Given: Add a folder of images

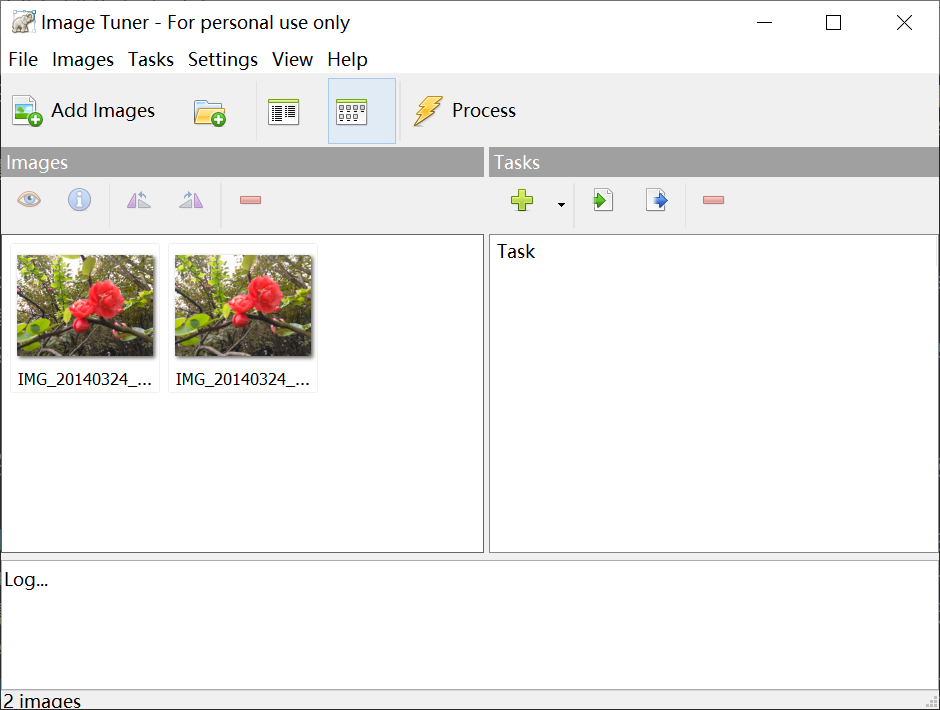Looking at the screenshot, I should 209,111.
